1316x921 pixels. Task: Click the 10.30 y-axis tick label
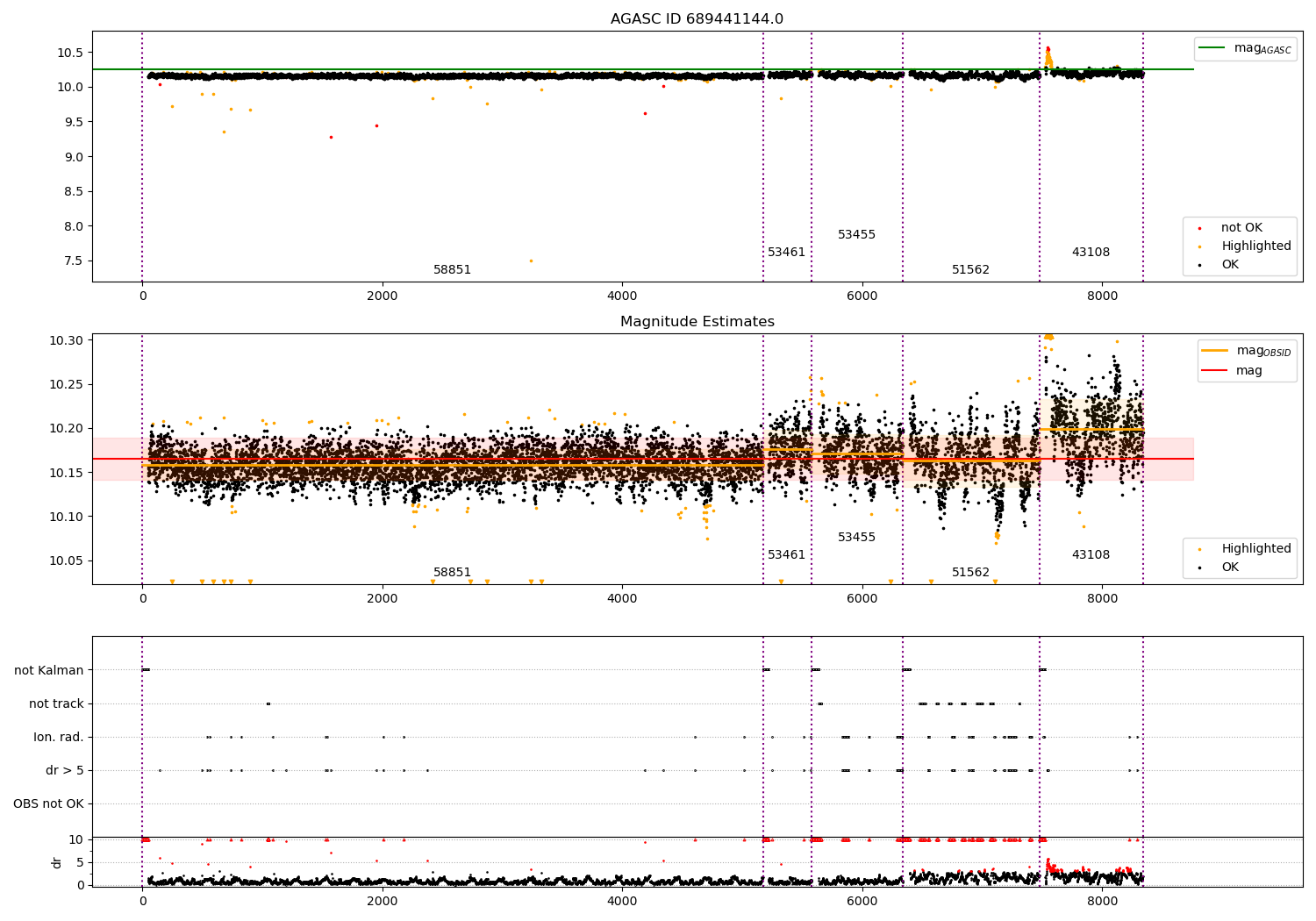[x=67, y=340]
